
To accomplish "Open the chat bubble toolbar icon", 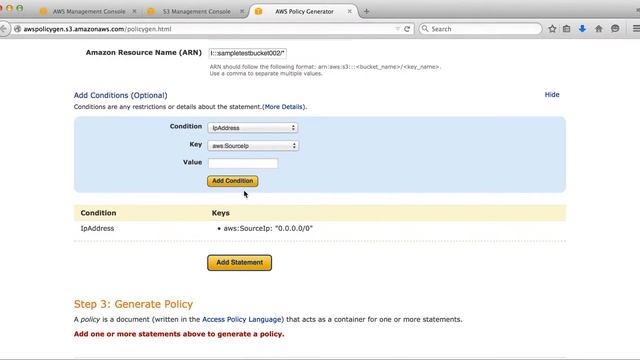I will click(x=615, y=29).
